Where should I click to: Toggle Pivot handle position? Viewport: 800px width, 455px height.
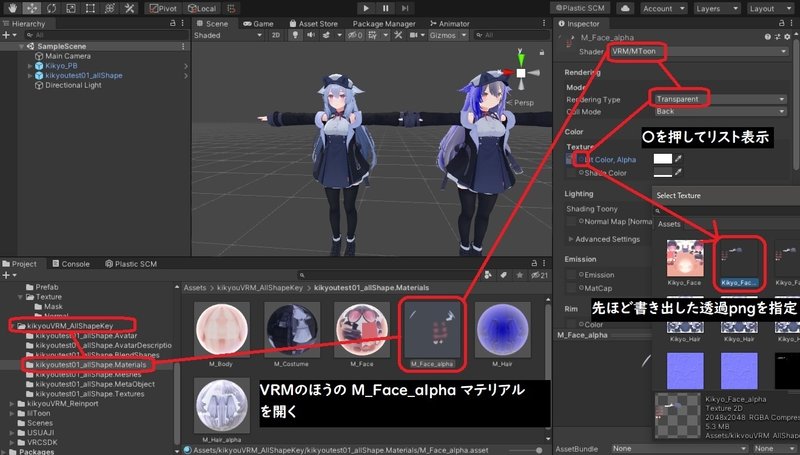163,8
